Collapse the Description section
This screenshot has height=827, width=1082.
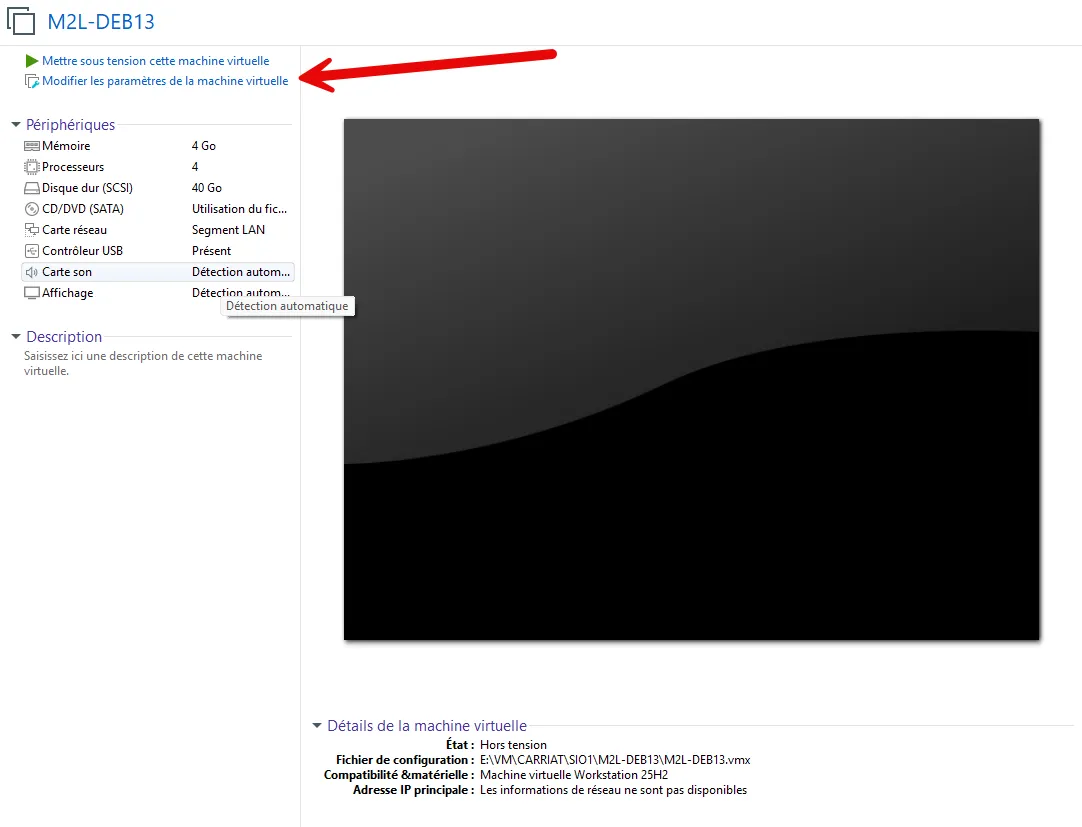point(16,337)
